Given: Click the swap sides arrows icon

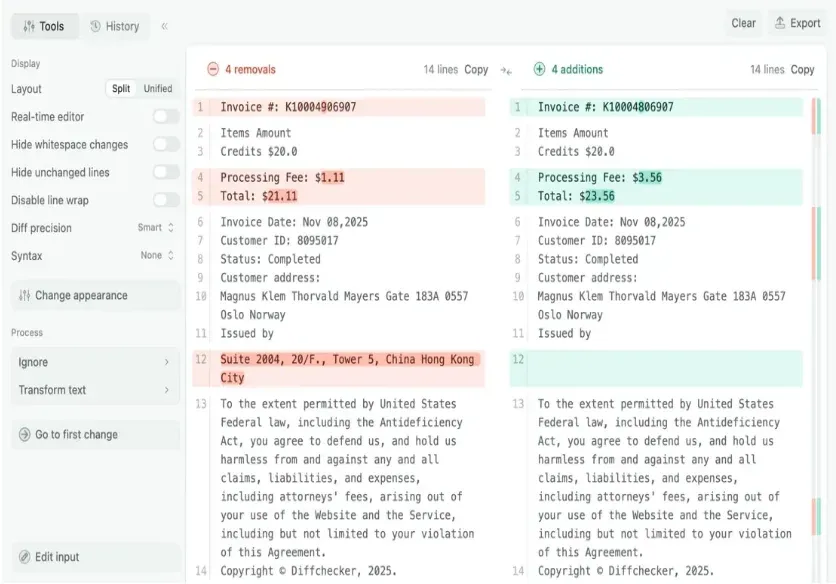Looking at the screenshot, I should tap(506, 70).
